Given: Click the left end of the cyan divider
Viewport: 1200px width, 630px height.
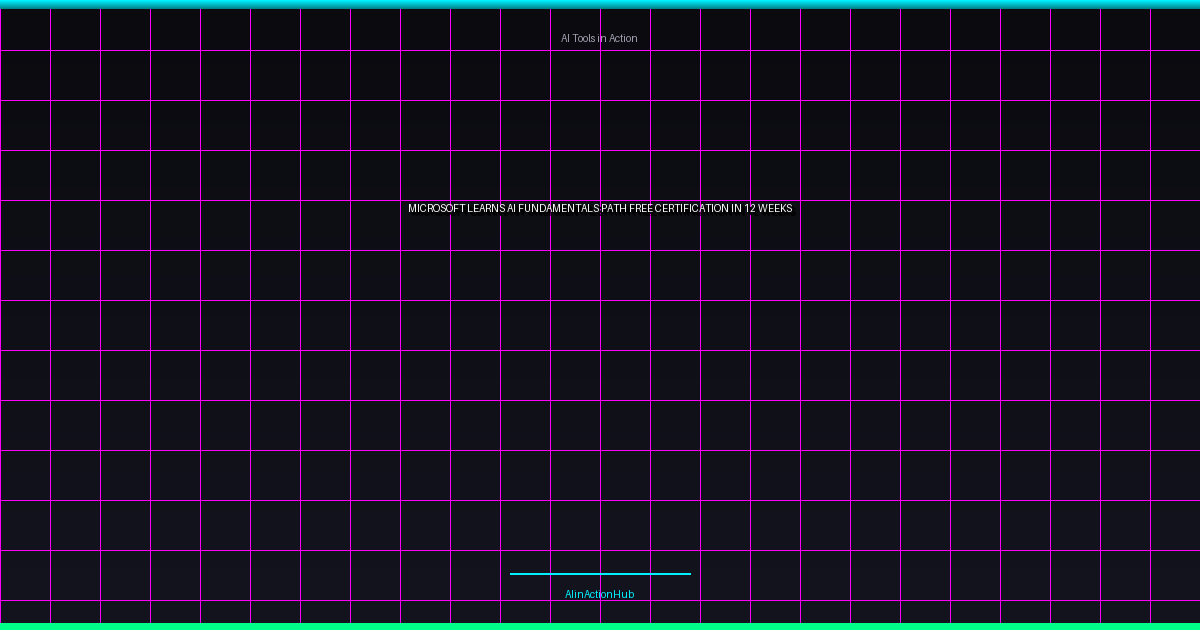Looking at the screenshot, I should tap(514, 574).
